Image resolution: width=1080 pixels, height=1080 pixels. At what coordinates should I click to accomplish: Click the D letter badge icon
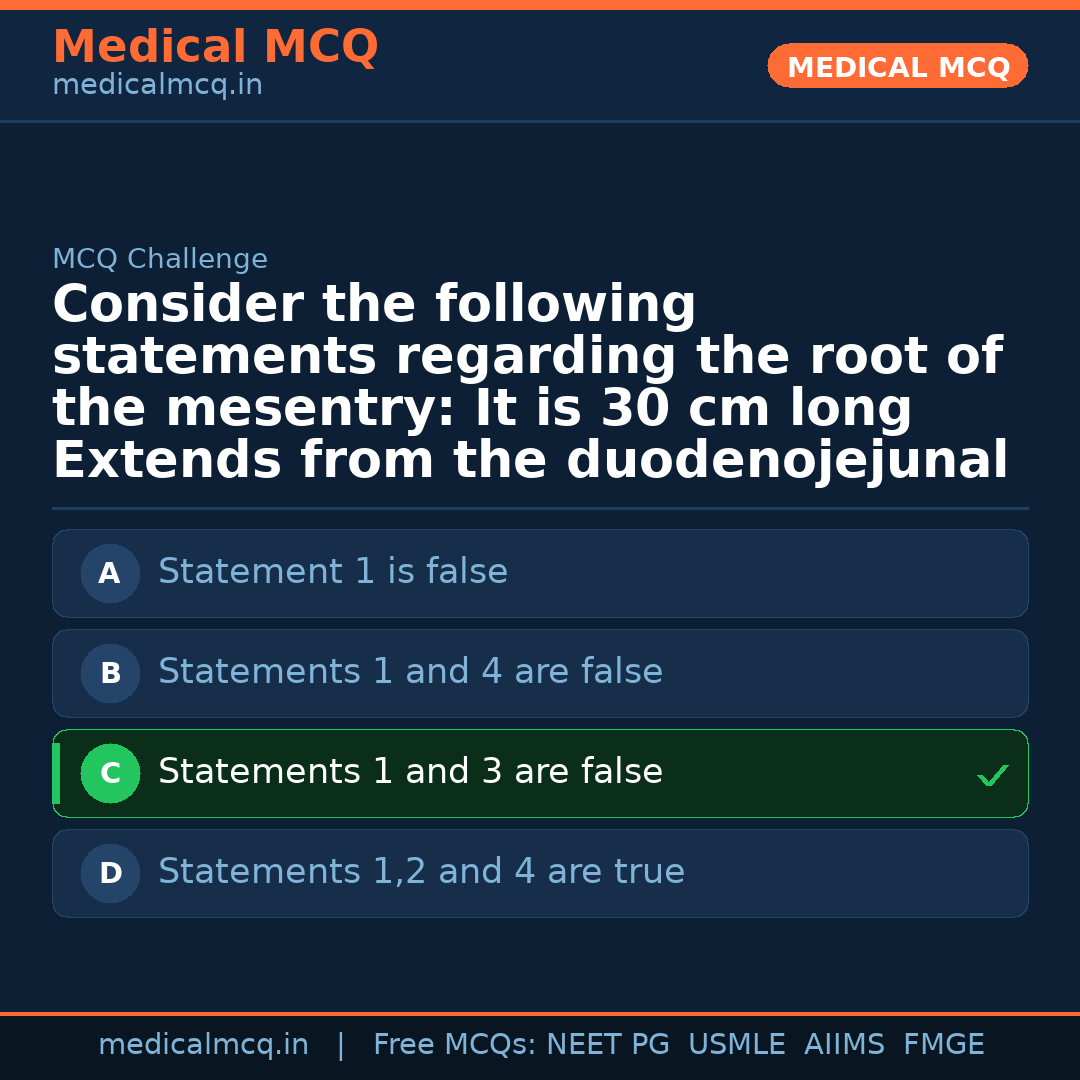110,873
